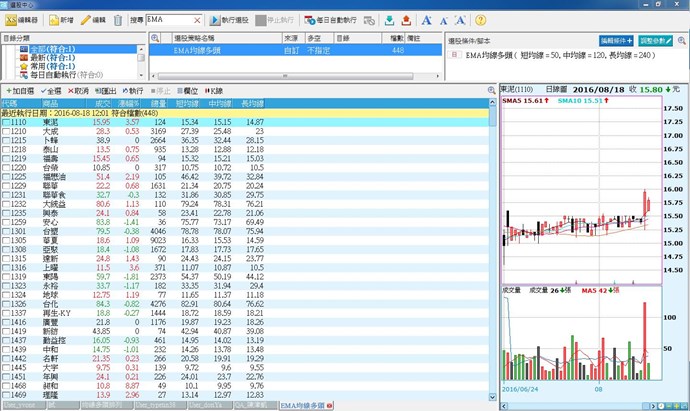Tick the checkbox for stock 1216 福壽
This screenshot has width=690, height=411.
(6, 158)
